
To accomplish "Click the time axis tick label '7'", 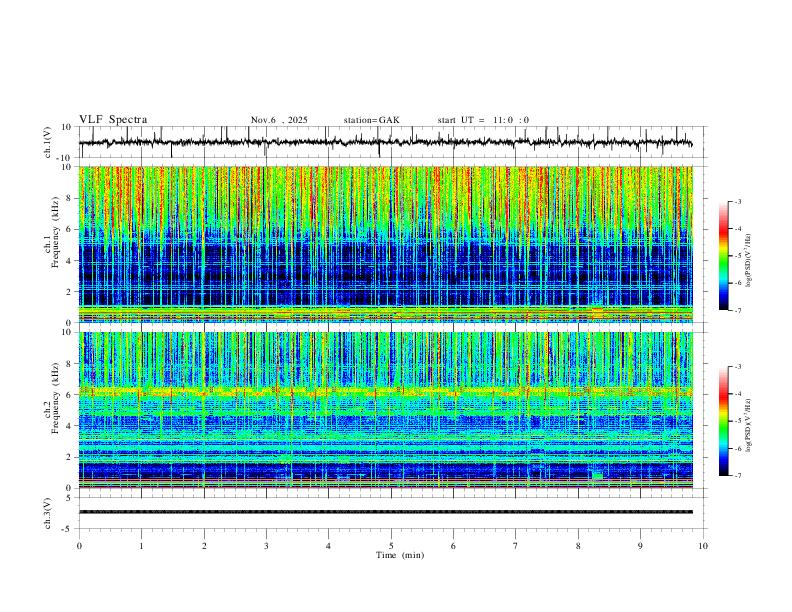I will tap(516, 546).
